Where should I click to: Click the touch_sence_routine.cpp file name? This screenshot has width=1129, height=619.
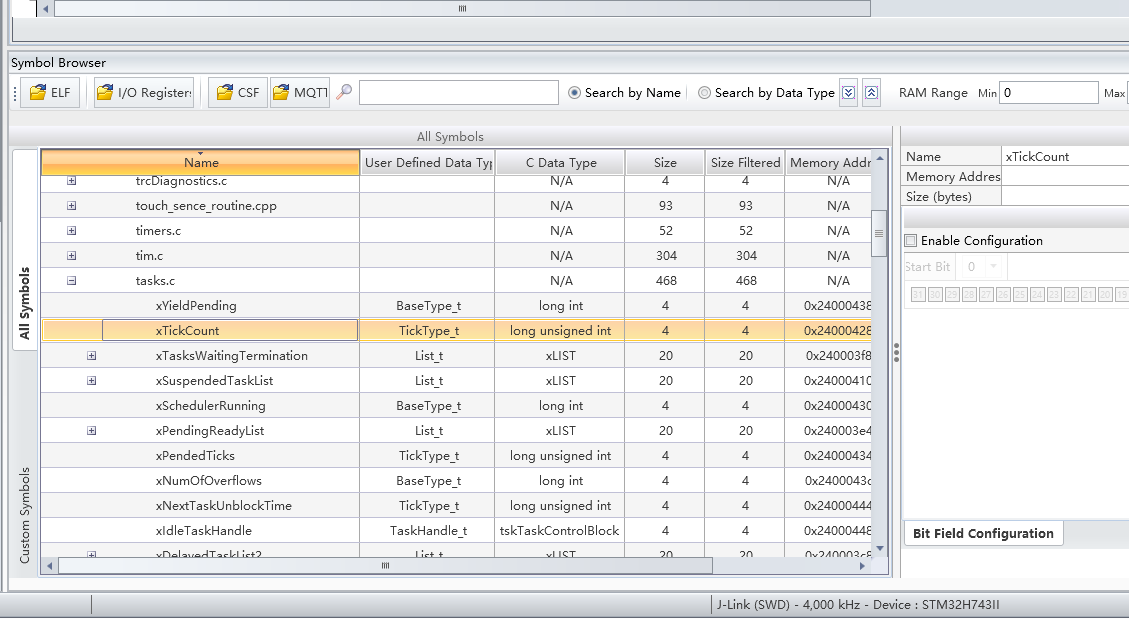click(x=206, y=206)
